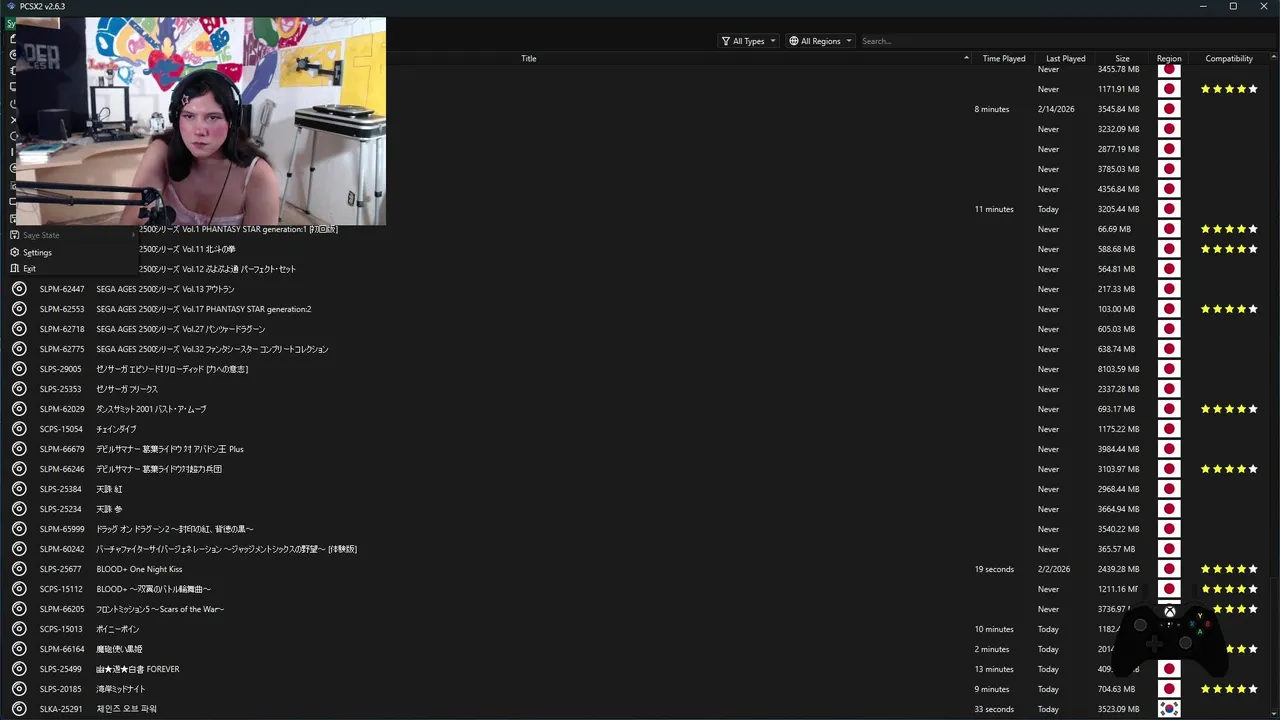The image size is (1280, 720).
Task: Click the disc icon for SLPM-65999
Action: tap(19, 529)
